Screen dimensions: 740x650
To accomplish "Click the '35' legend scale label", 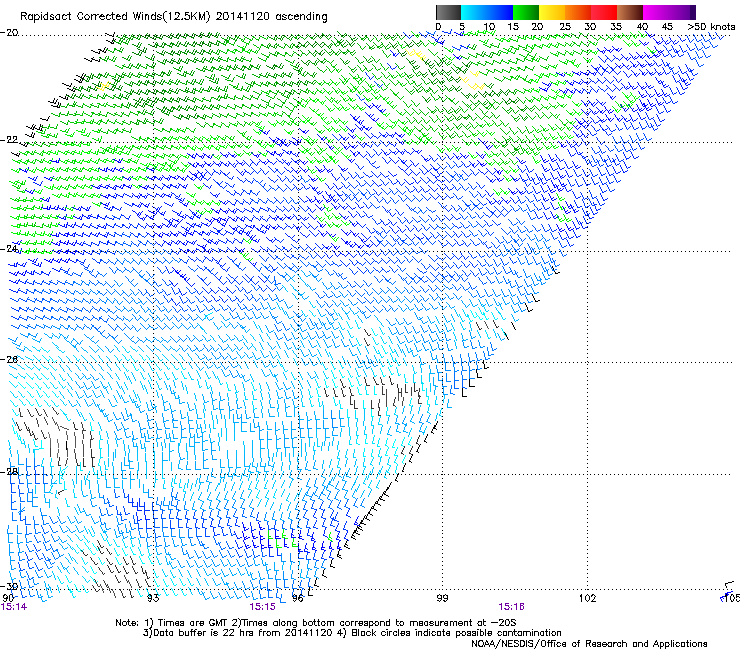I will tap(616, 27).
